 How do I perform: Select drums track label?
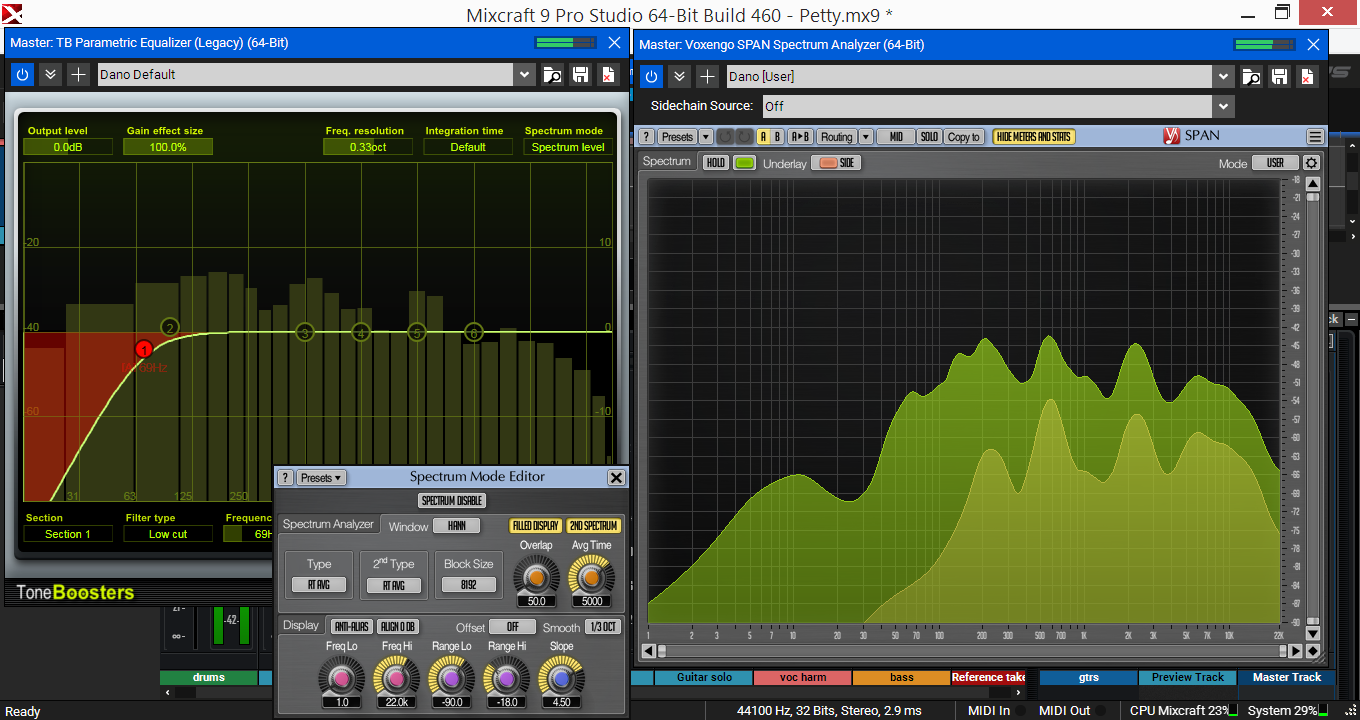209,678
